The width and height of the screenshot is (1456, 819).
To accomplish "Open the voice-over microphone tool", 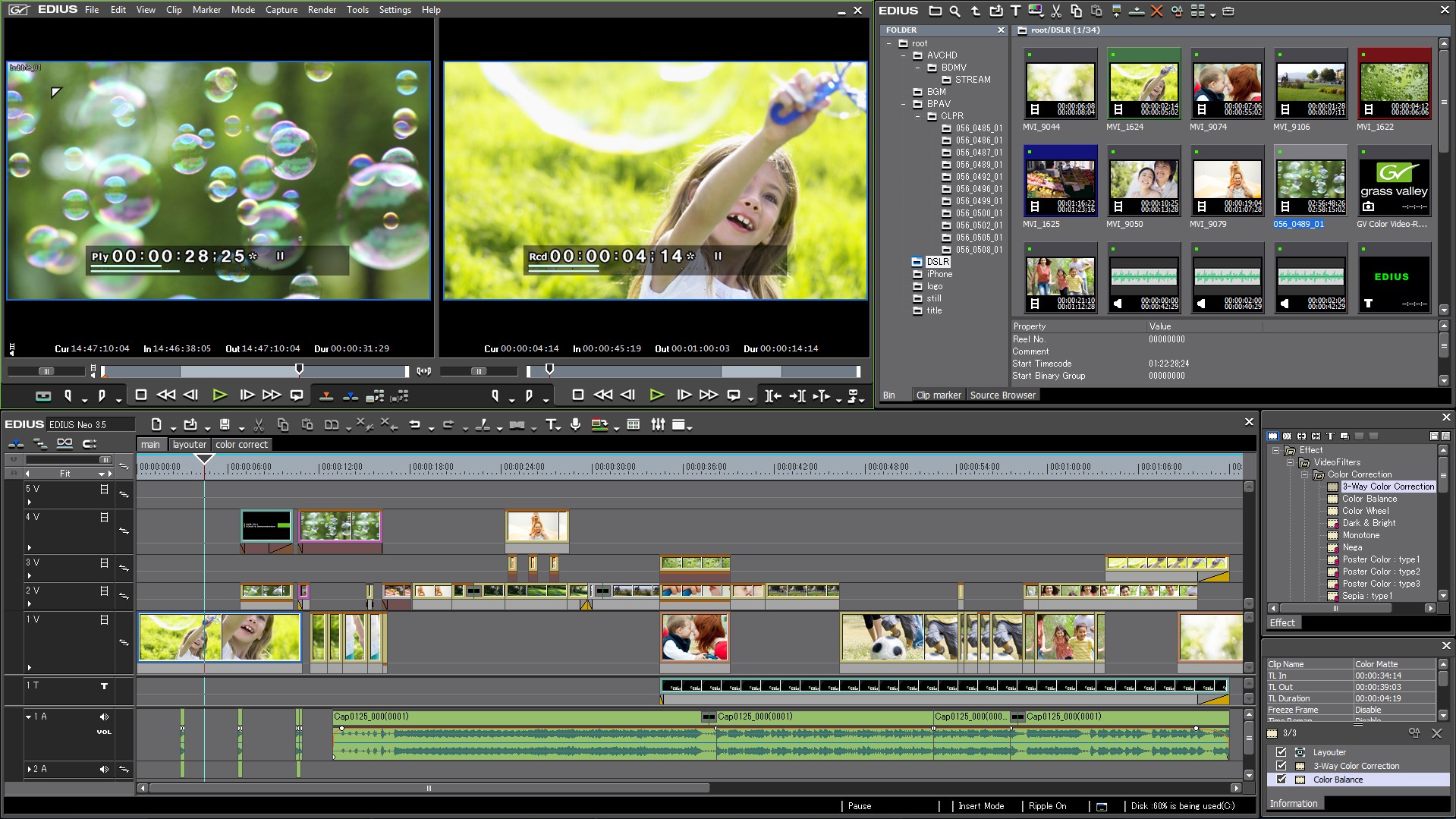I will click(x=575, y=425).
